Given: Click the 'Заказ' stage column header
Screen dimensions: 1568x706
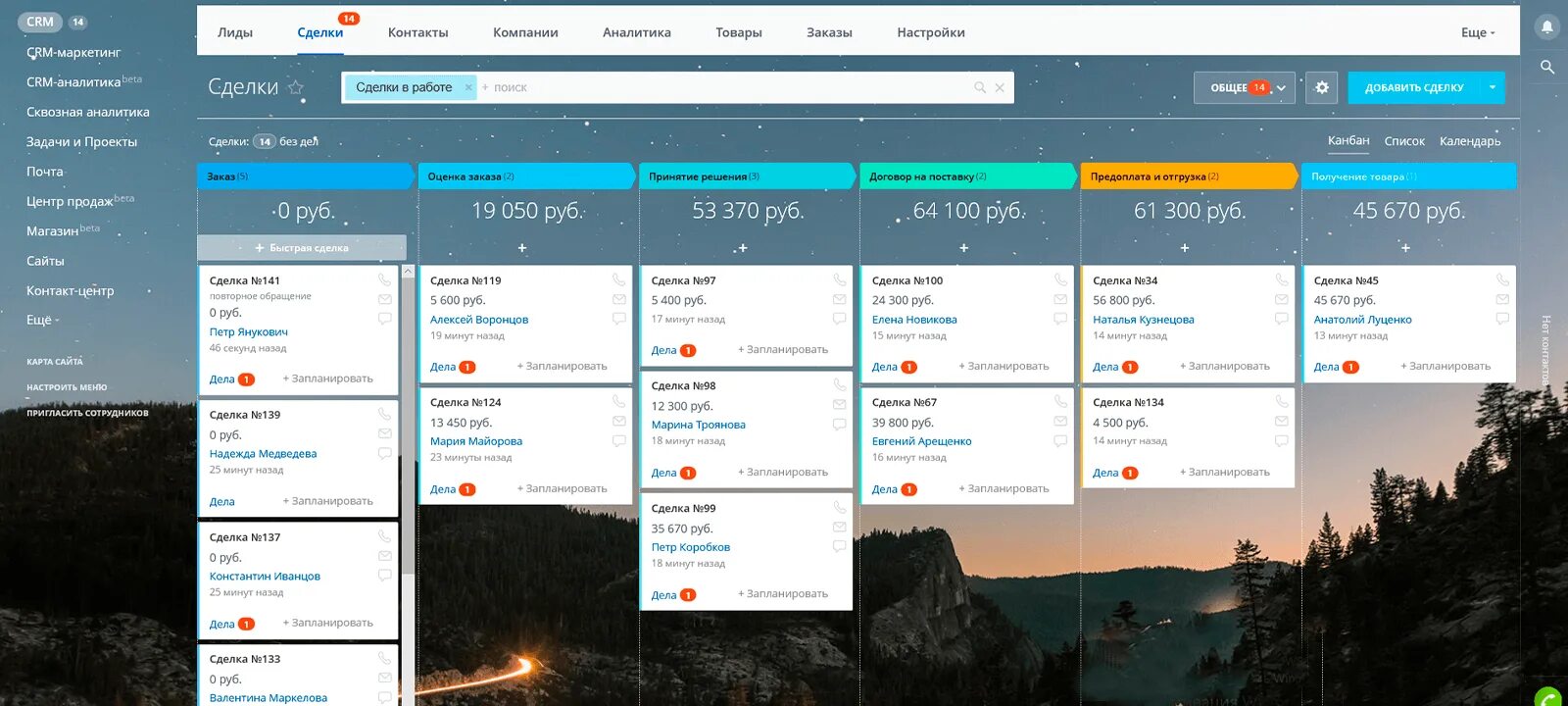Looking at the screenshot, I should (x=305, y=176).
